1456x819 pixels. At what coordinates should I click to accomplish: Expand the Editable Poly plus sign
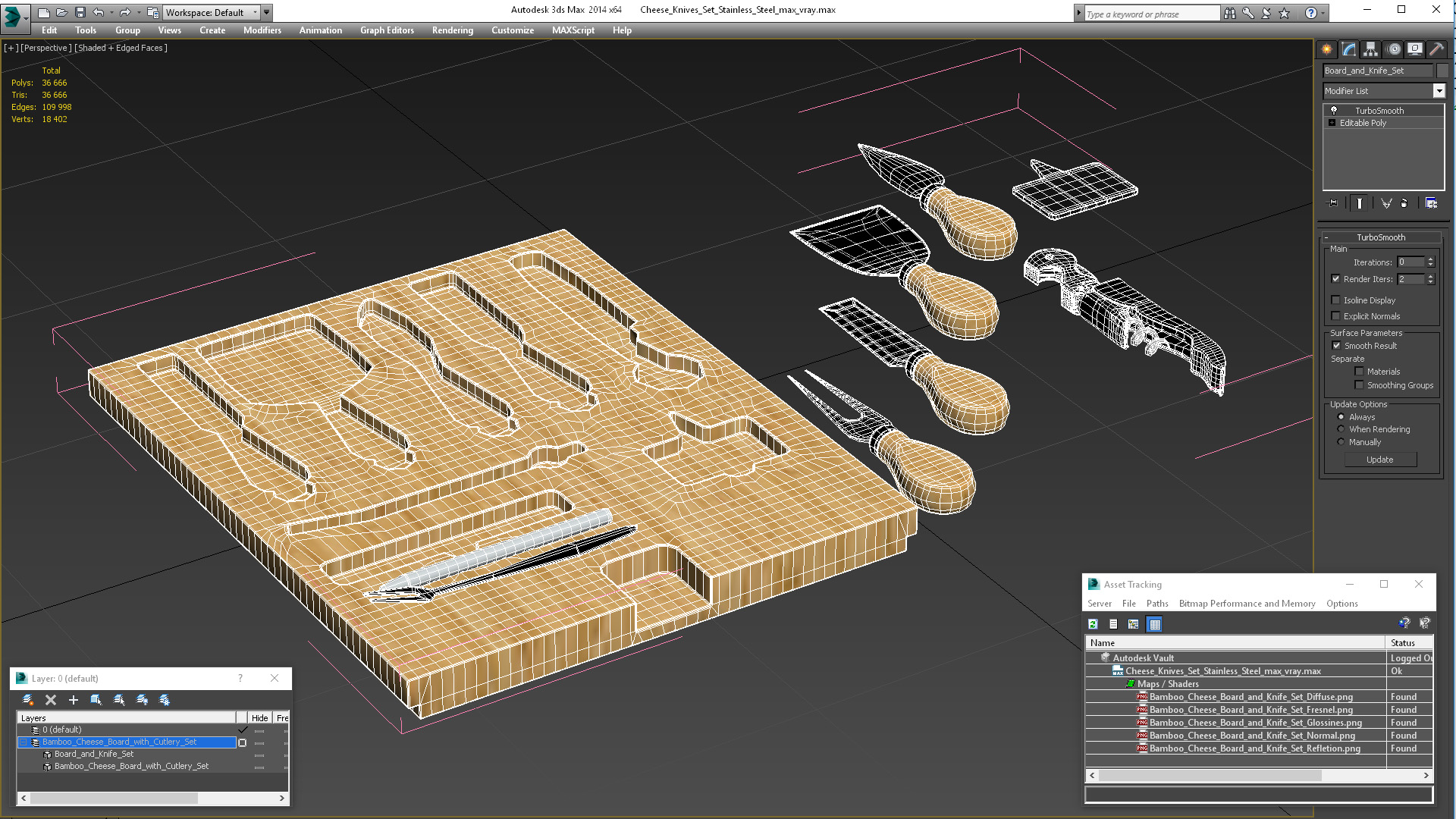(1332, 122)
